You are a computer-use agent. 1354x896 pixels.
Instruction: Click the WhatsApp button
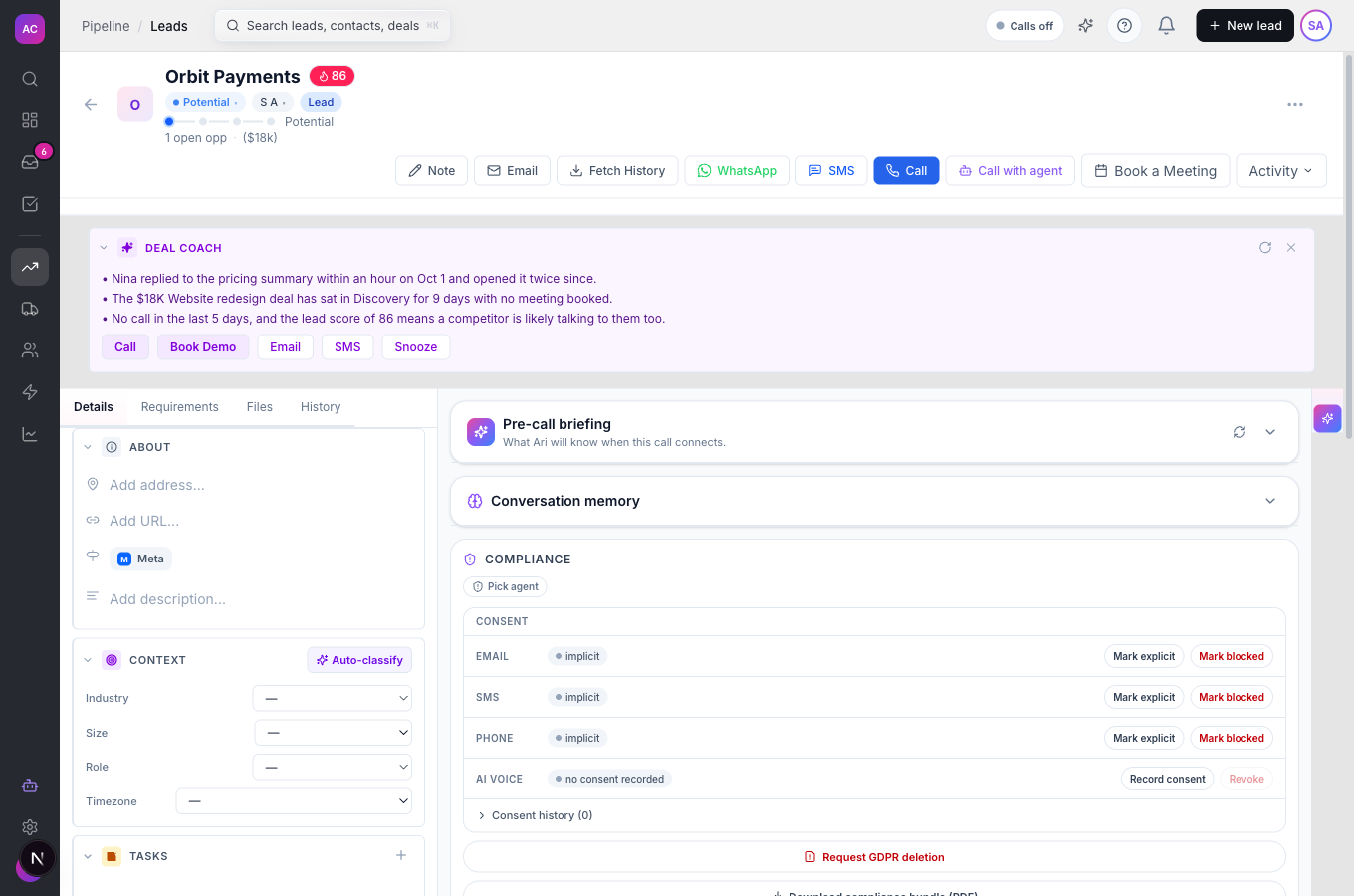pyautogui.click(x=737, y=171)
